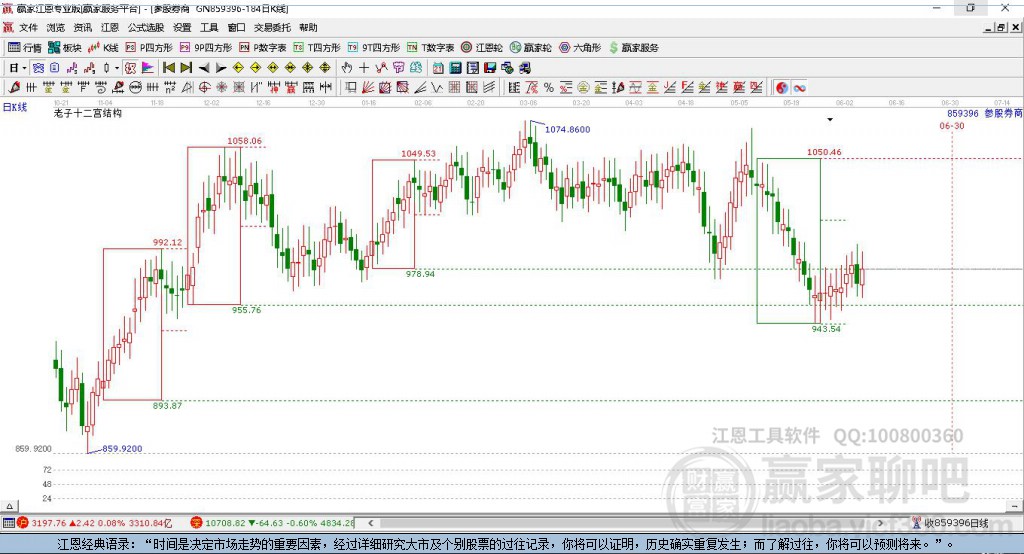Select the red target circle tool
Image resolution: width=1024 pixels, height=554 pixels.
pyautogui.click(x=204, y=88)
